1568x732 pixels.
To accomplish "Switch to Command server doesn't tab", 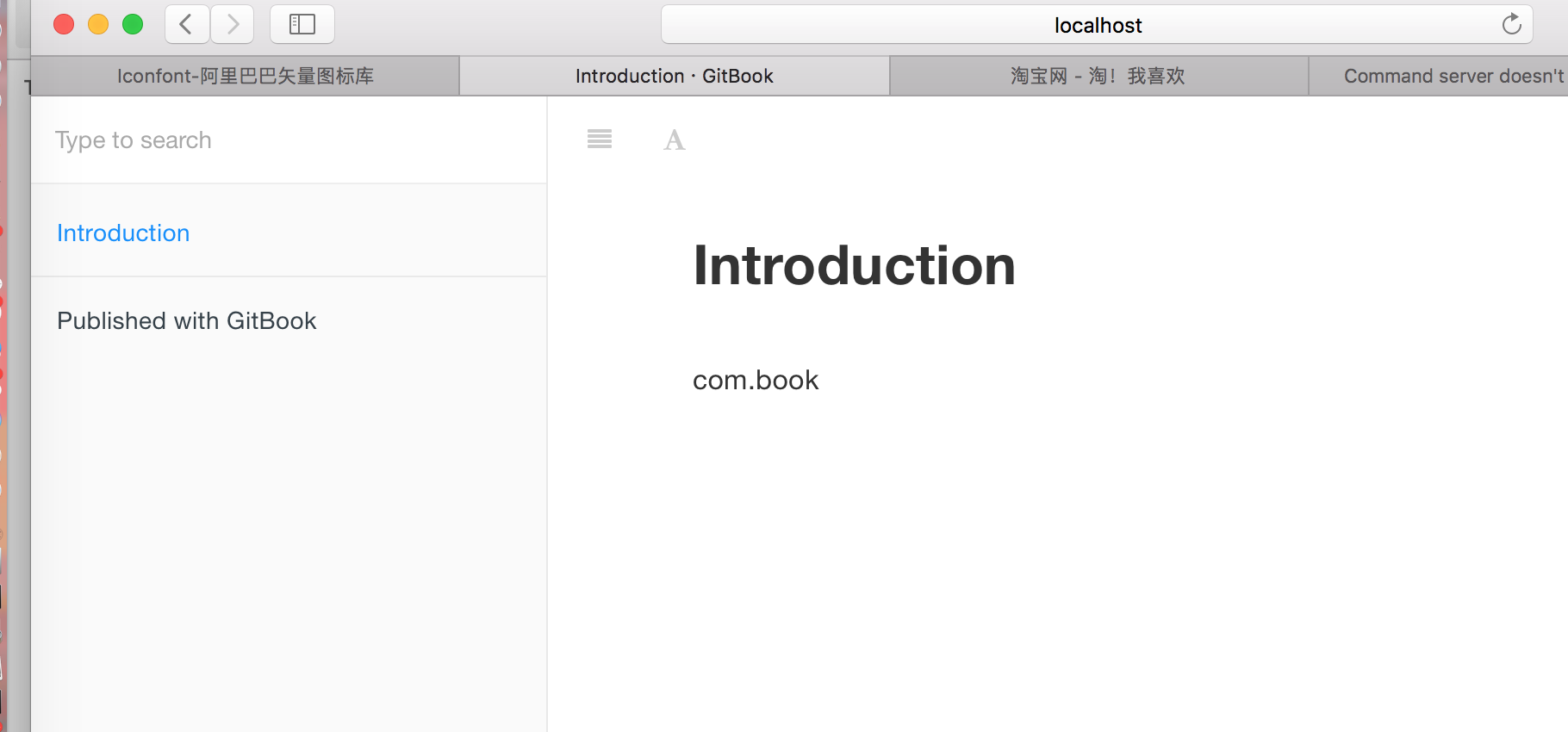I will point(1439,76).
